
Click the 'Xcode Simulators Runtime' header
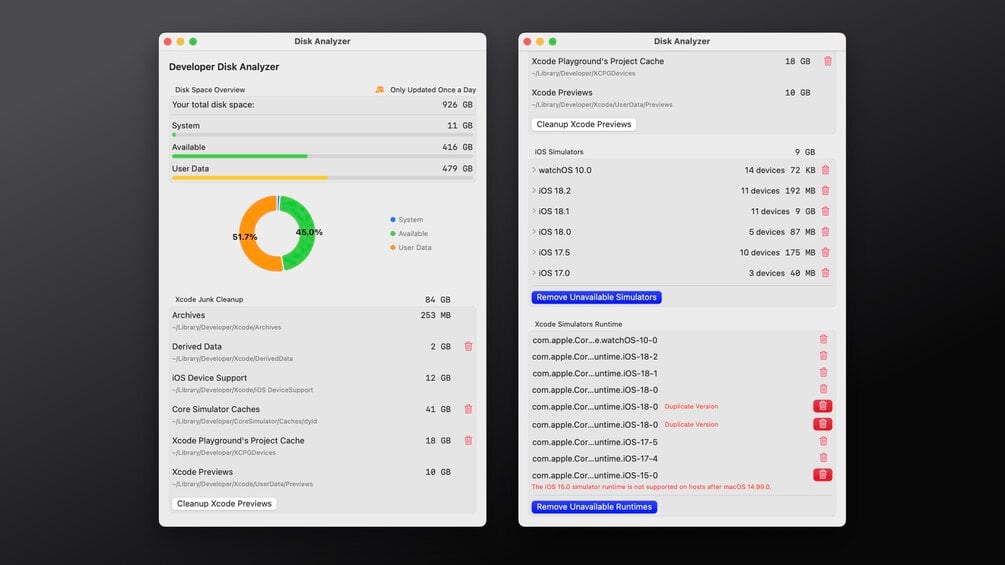tap(578, 324)
